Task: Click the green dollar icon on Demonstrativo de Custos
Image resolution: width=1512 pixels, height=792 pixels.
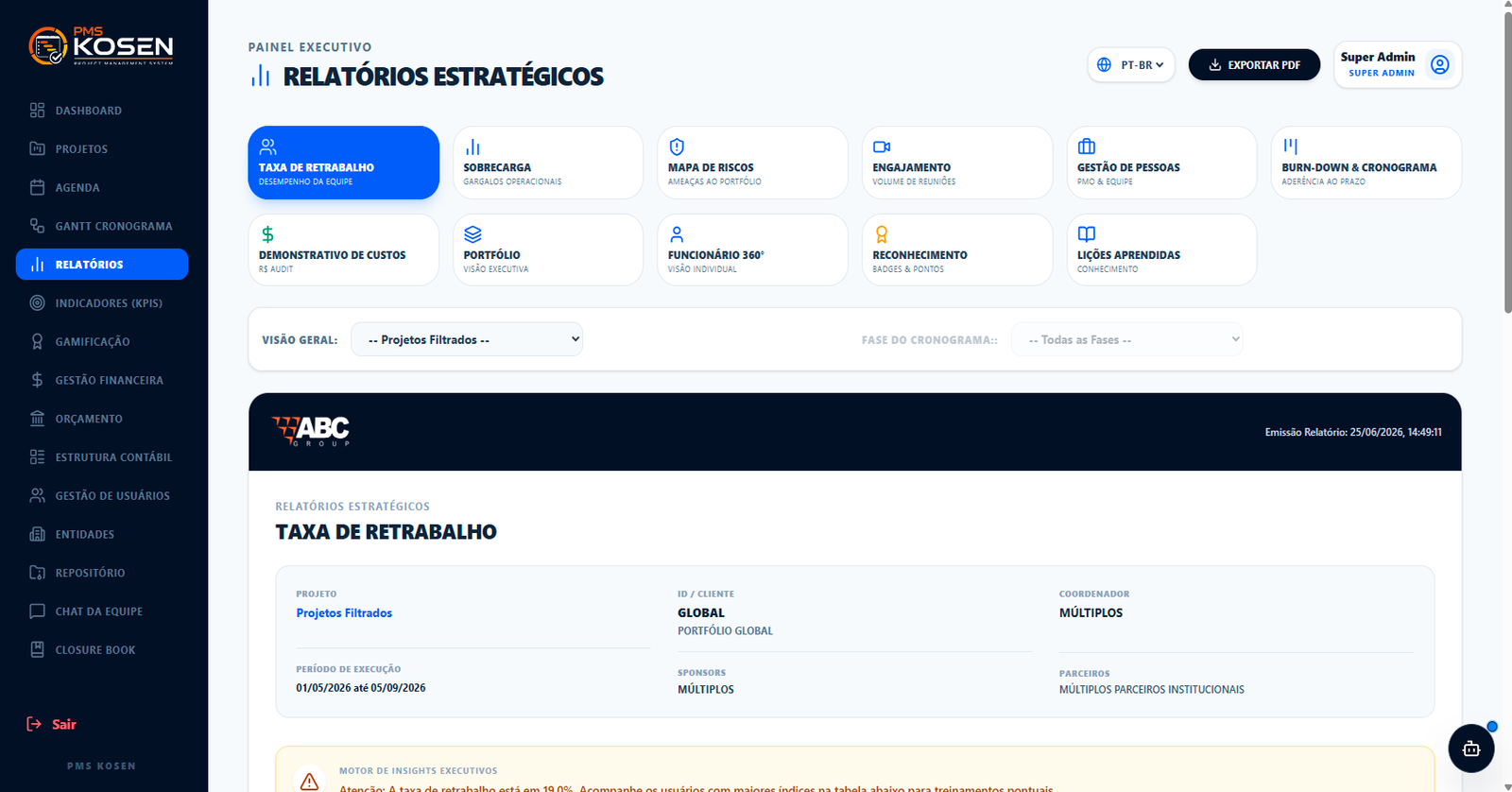Action: pyautogui.click(x=267, y=234)
